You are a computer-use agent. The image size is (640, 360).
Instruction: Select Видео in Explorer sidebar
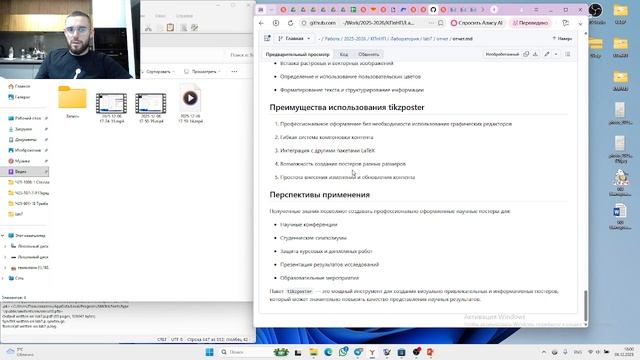pyautogui.click(x=24, y=171)
